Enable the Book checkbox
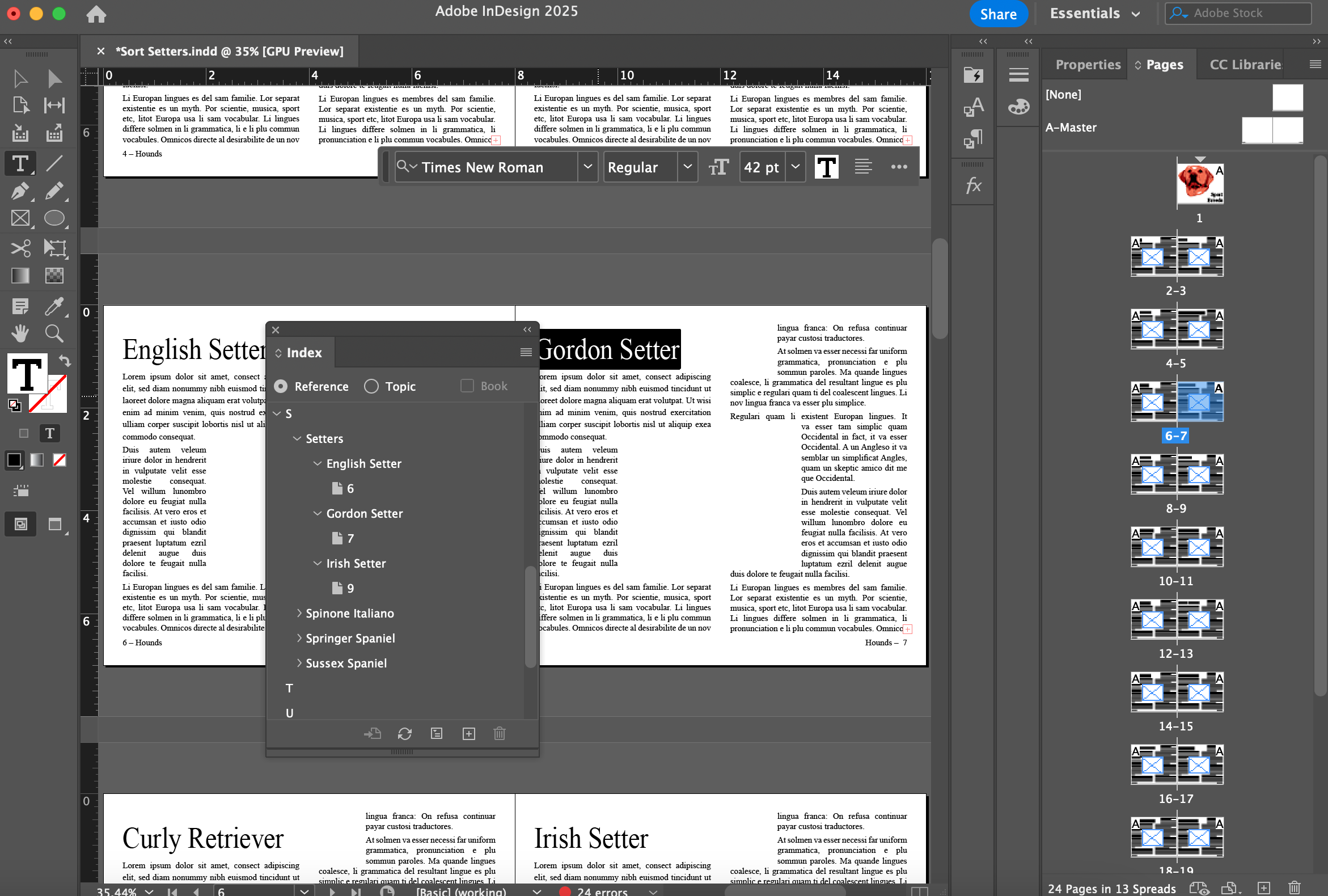Screen dimensions: 1328x896 [x=466, y=386]
